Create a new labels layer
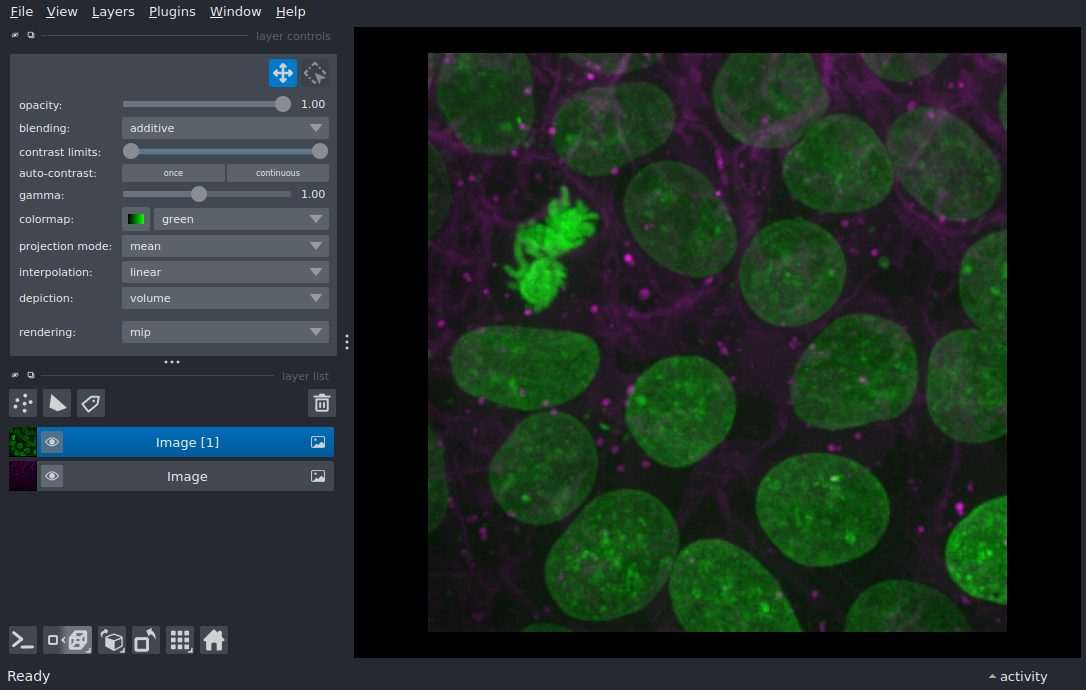Screen dimensions: 1086x690 91,403
